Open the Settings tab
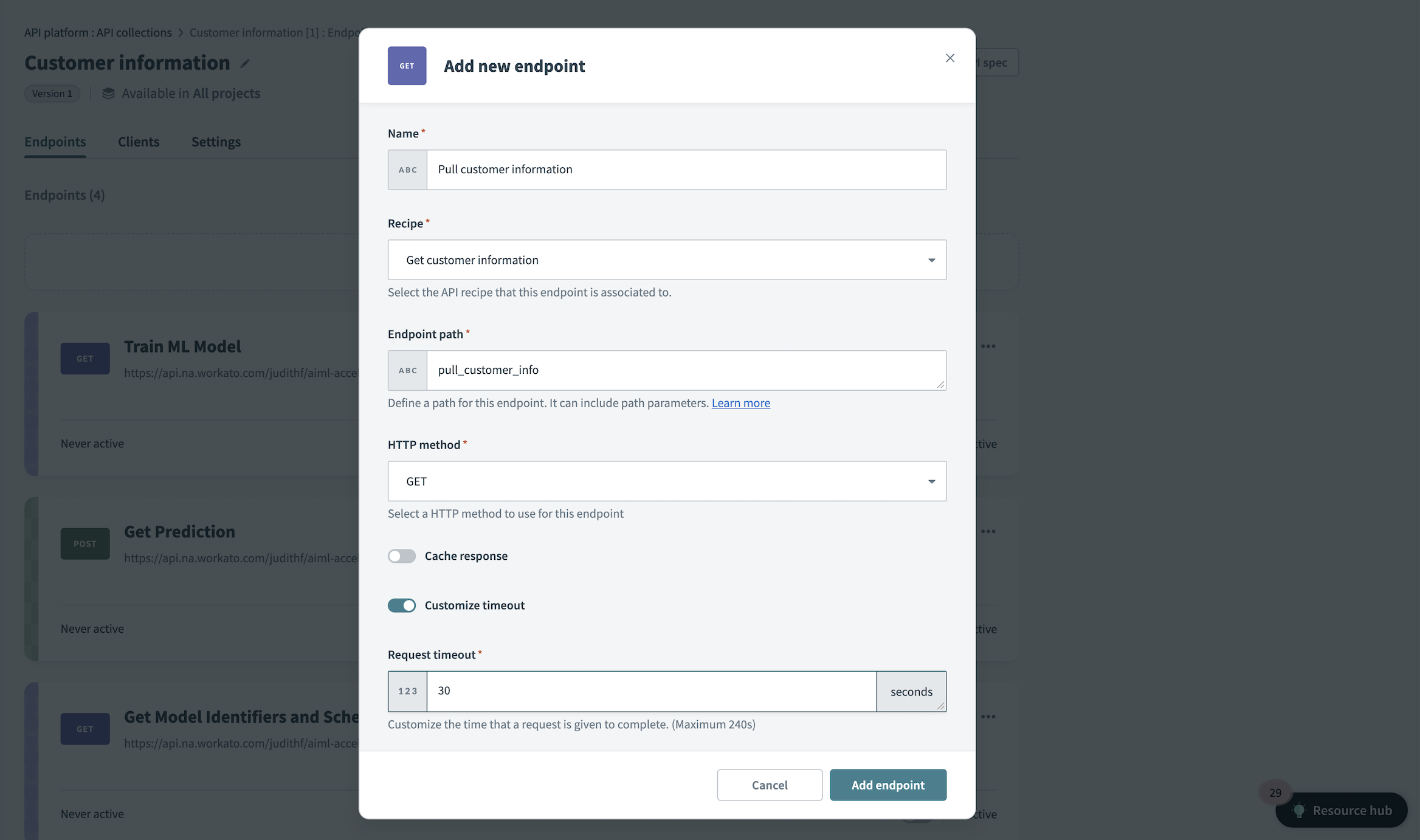 pos(216,142)
